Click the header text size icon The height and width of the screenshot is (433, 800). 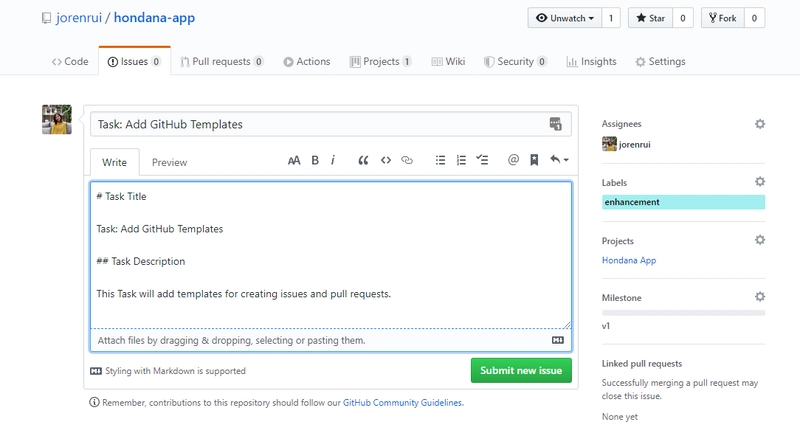pos(294,160)
